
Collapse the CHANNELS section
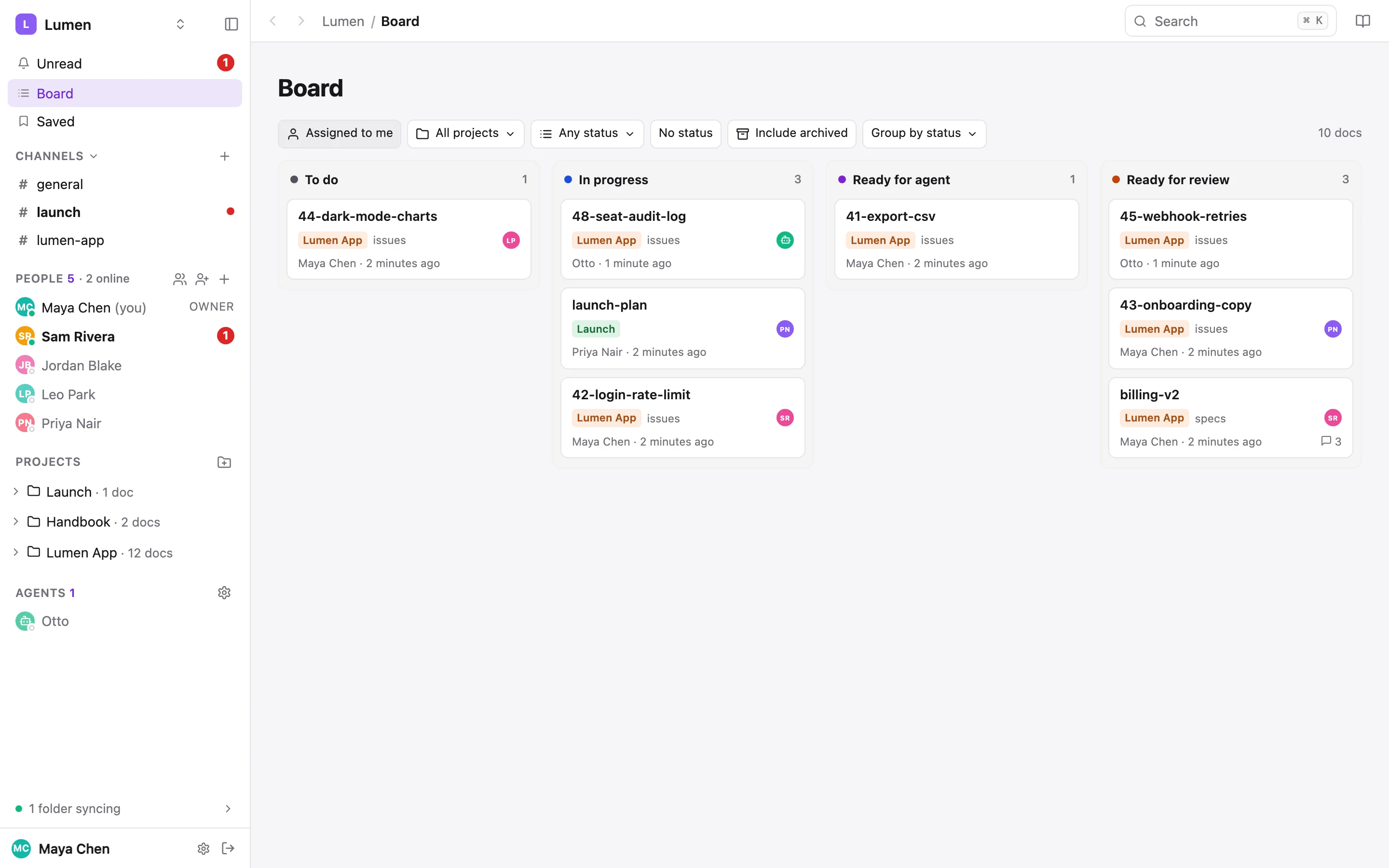tap(56, 156)
